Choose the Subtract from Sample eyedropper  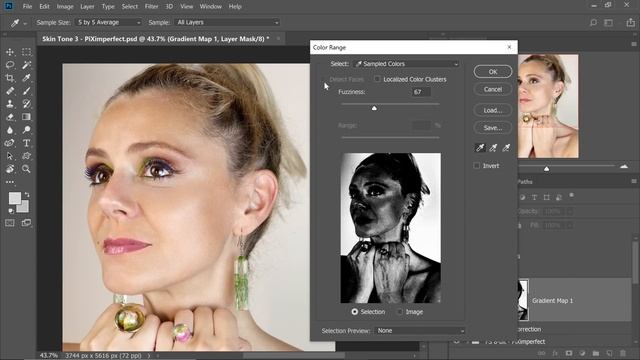click(506, 148)
